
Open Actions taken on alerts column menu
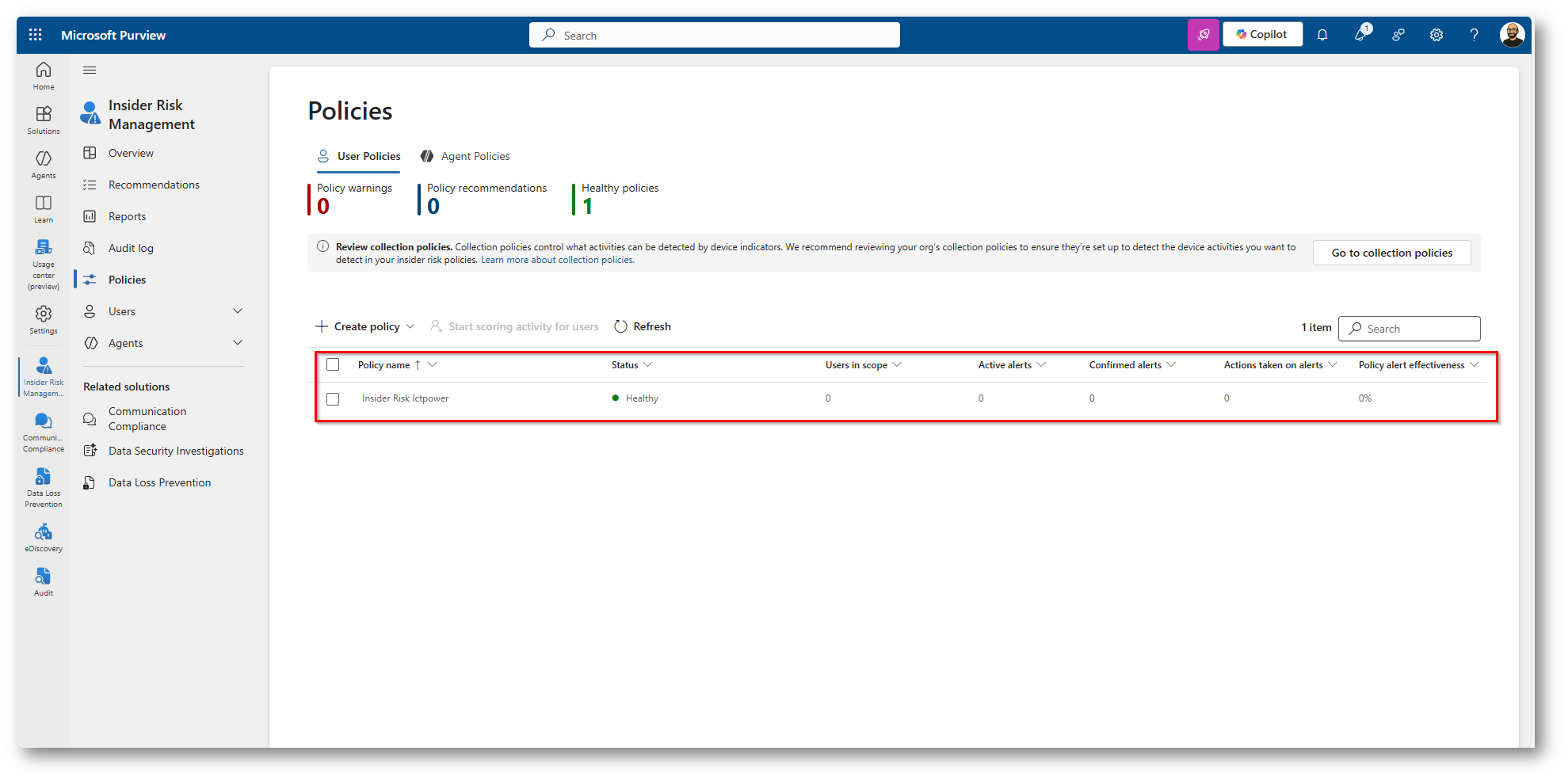pyautogui.click(x=1333, y=365)
